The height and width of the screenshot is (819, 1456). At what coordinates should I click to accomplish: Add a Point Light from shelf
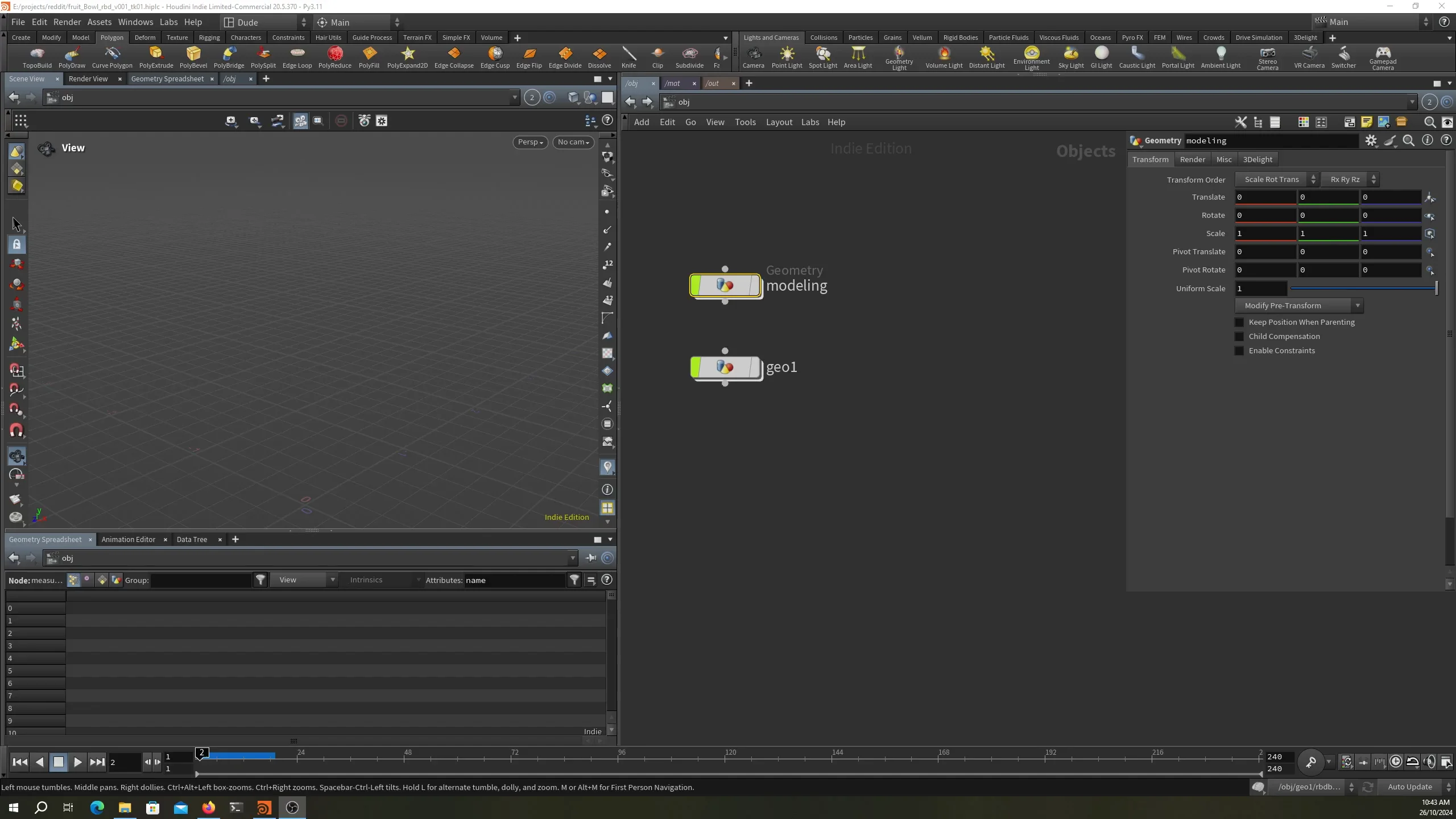787,57
